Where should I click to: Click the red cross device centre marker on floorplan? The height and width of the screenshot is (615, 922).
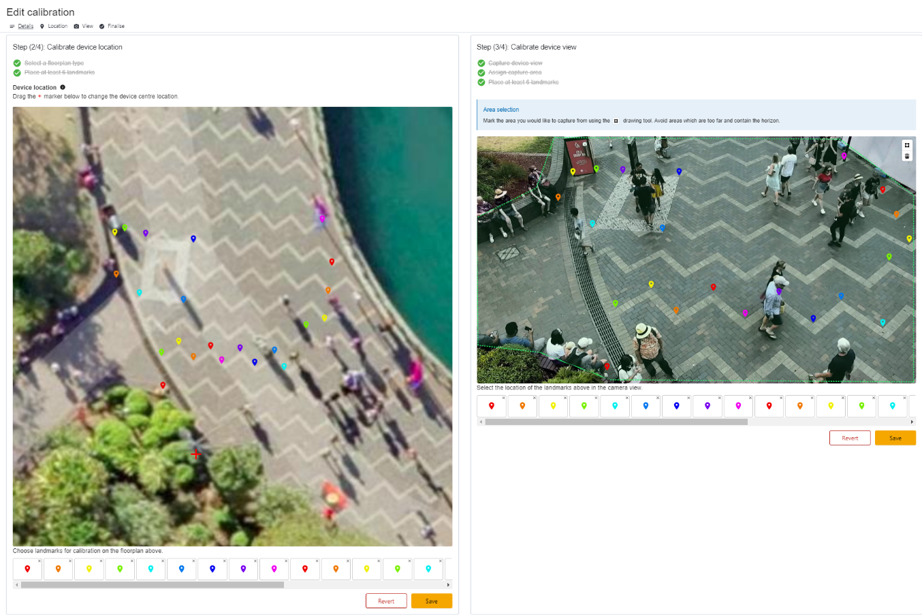pyautogui.click(x=195, y=454)
